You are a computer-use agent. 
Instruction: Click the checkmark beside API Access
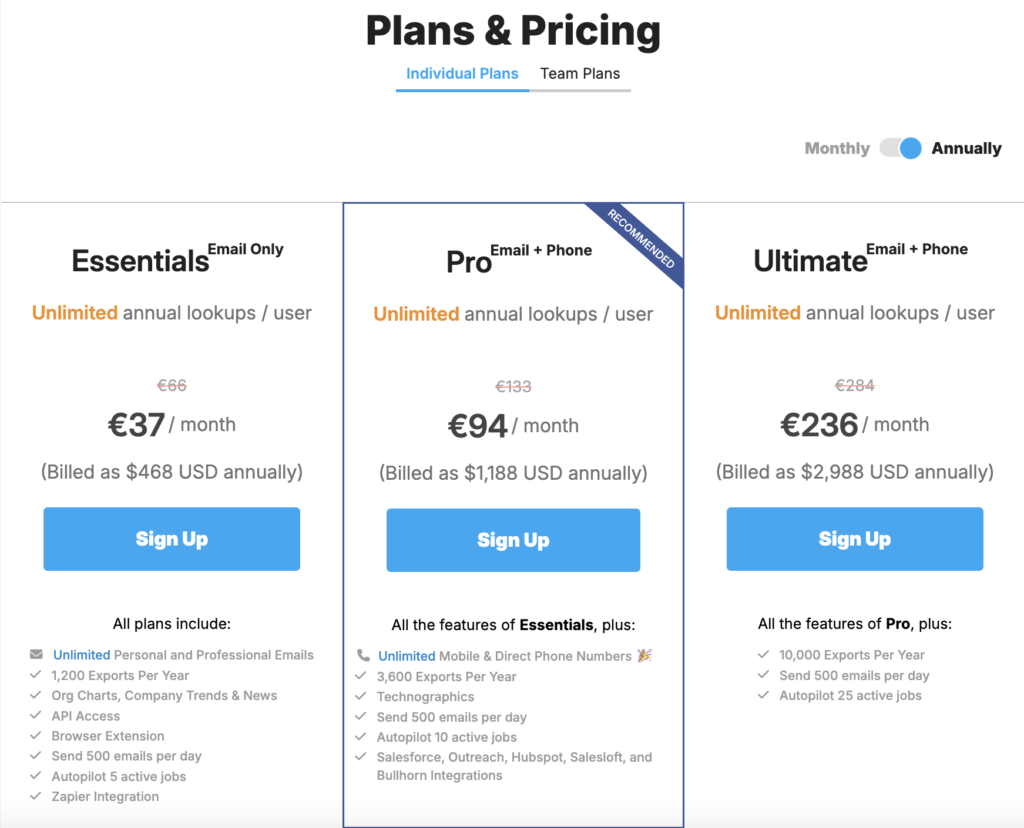coord(36,716)
